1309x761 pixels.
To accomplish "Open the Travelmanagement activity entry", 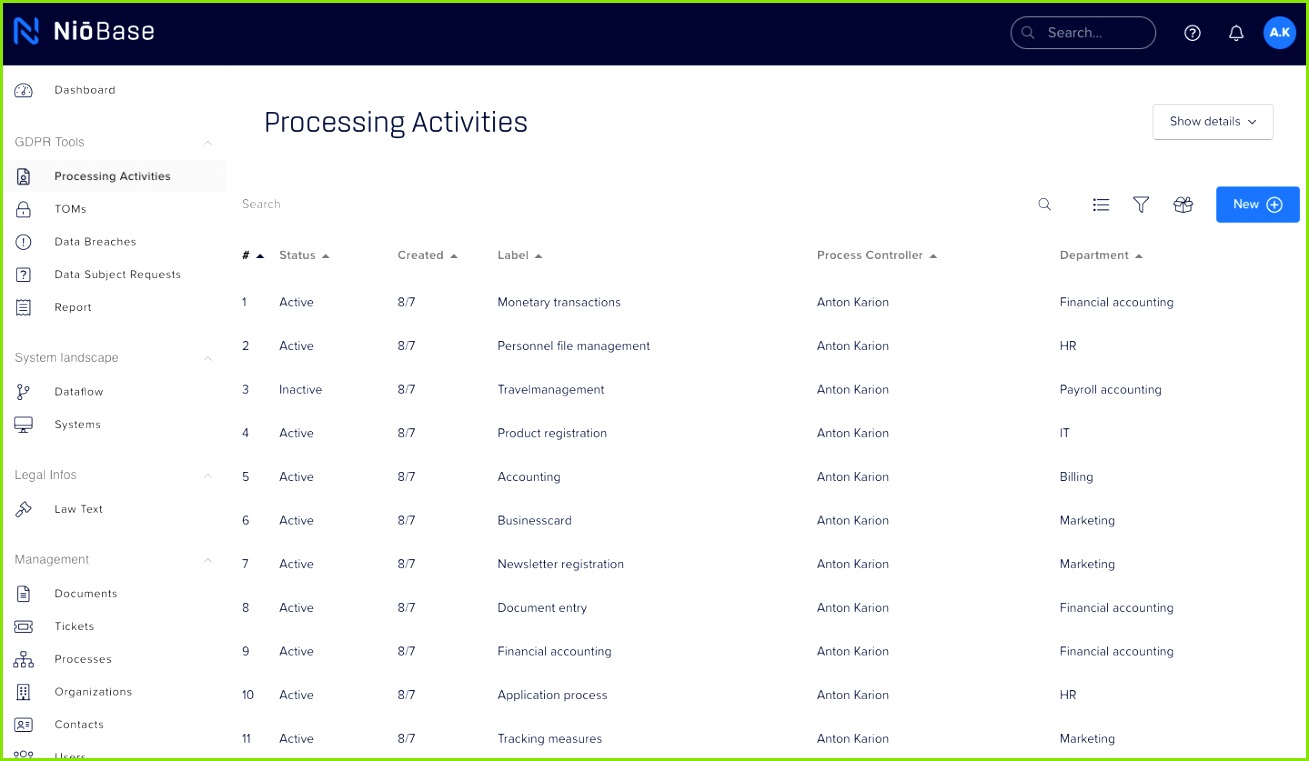I will (549, 389).
